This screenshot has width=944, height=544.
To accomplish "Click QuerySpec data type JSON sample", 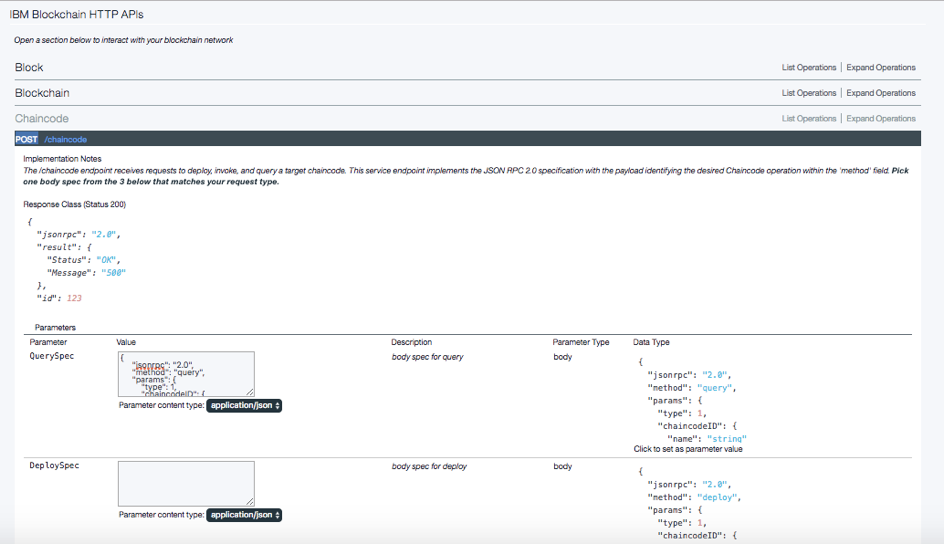I will (x=700, y=400).
